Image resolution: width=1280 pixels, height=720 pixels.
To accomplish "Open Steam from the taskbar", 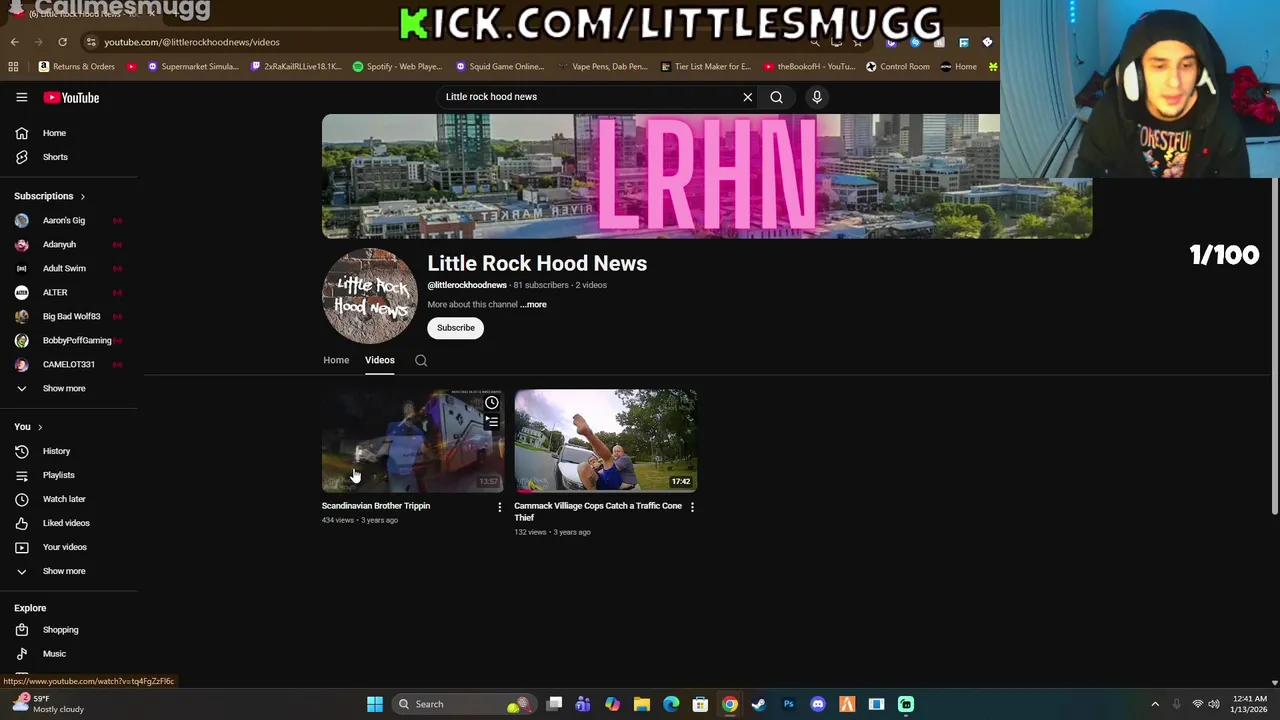I will pos(759,704).
